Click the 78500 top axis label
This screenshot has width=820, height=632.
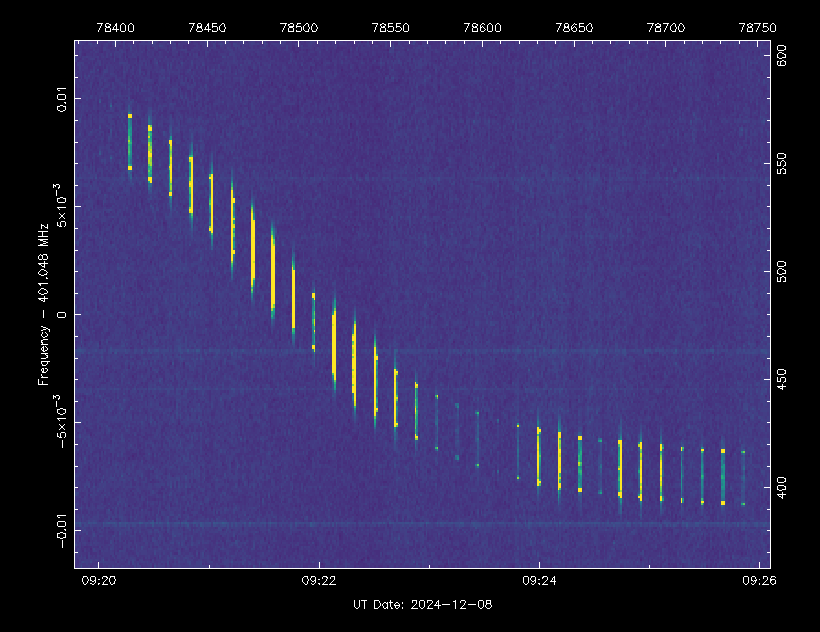pyautogui.click(x=297, y=29)
